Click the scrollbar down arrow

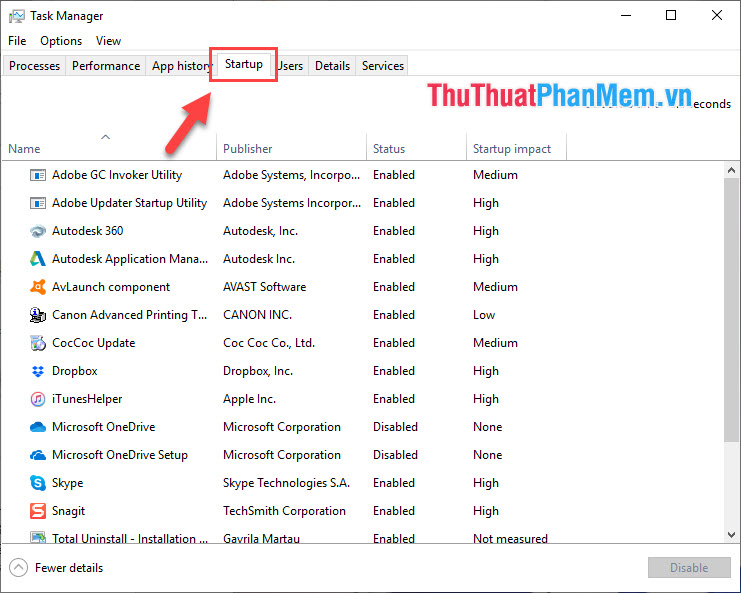click(731, 535)
